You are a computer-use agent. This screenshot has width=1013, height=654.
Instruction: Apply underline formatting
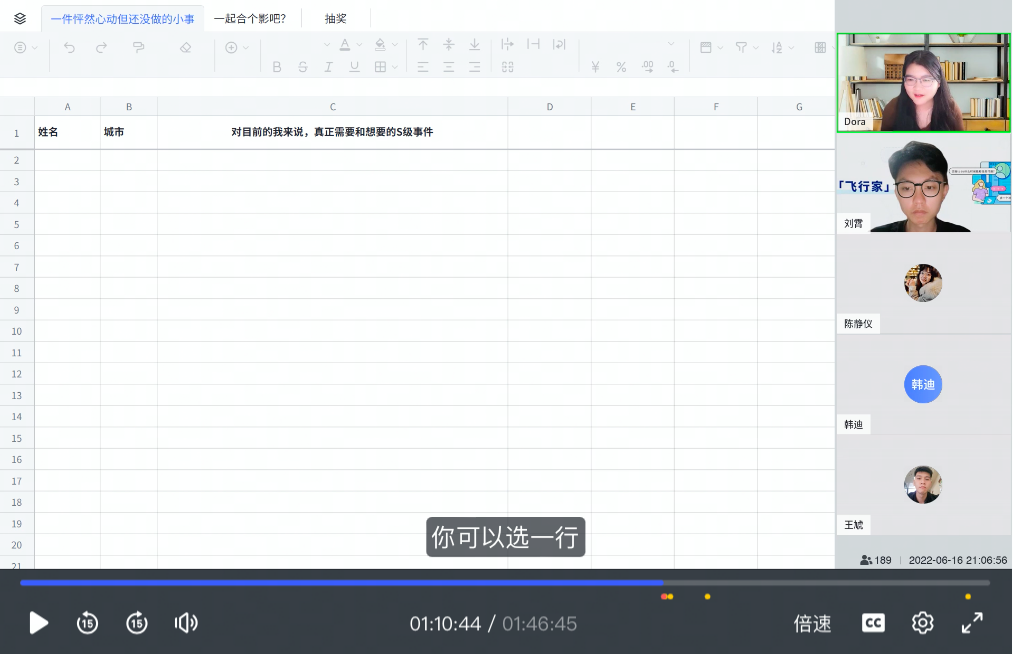(x=352, y=67)
